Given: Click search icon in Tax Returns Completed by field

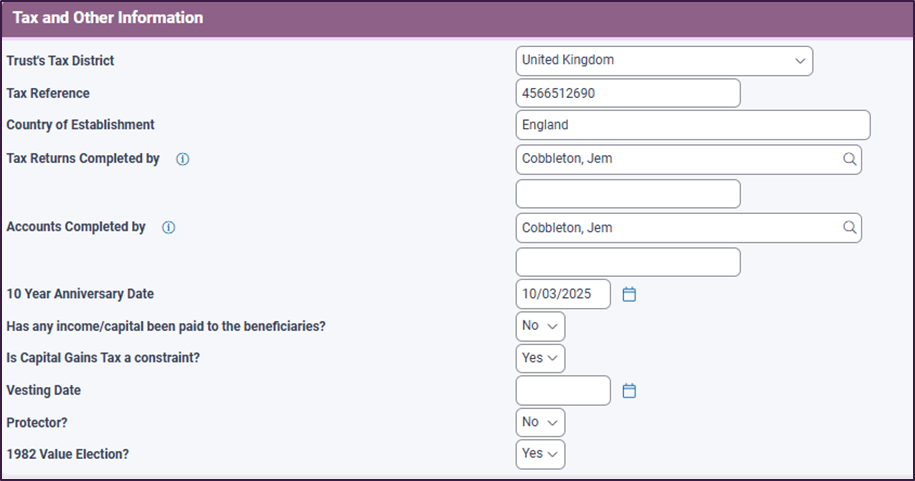Looking at the screenshot, I should [849, 159].
